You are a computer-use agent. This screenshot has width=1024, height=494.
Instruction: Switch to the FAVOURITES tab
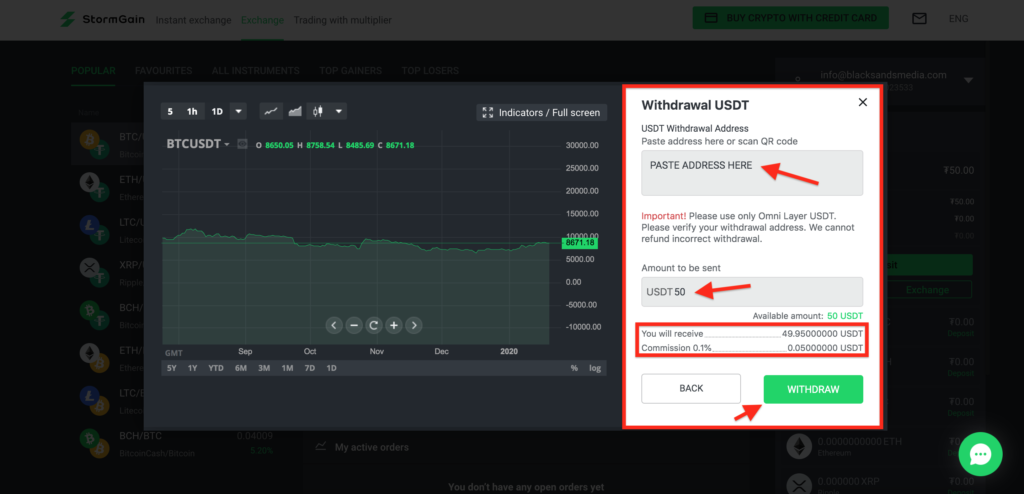coord(163,71)
